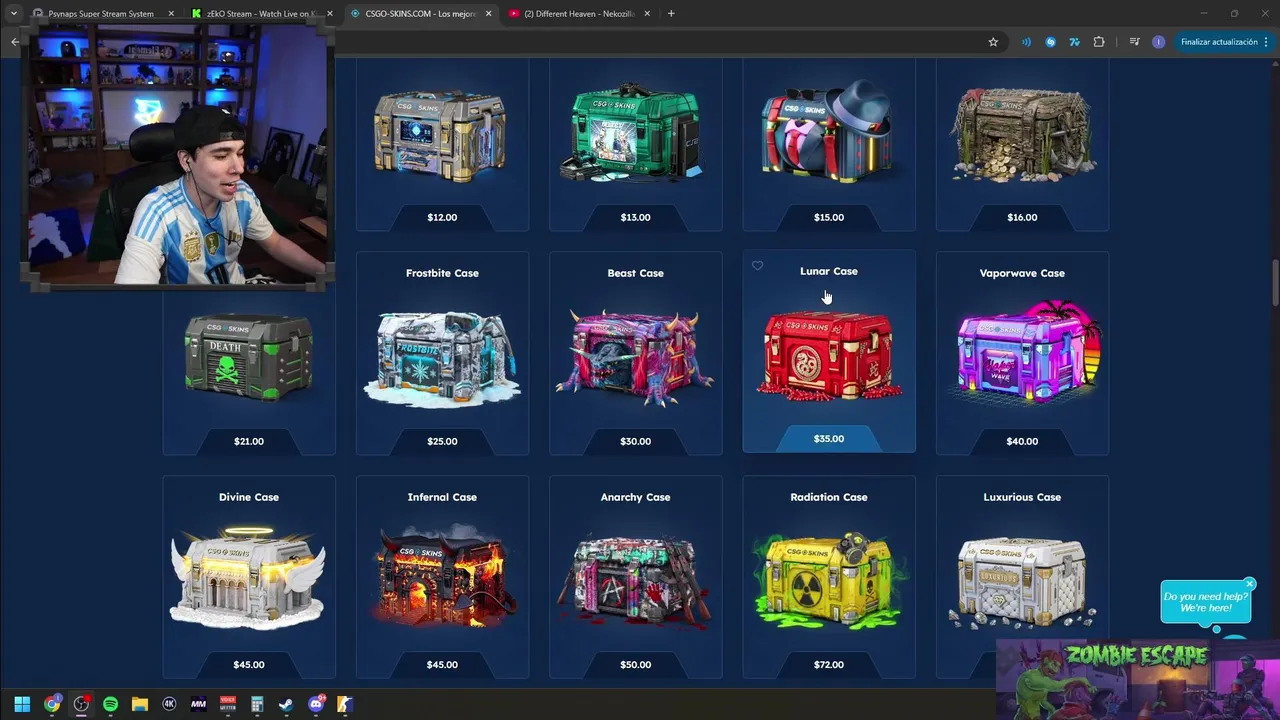
Task: Click the Shazam extension icon
Action: coord(1050,42)
